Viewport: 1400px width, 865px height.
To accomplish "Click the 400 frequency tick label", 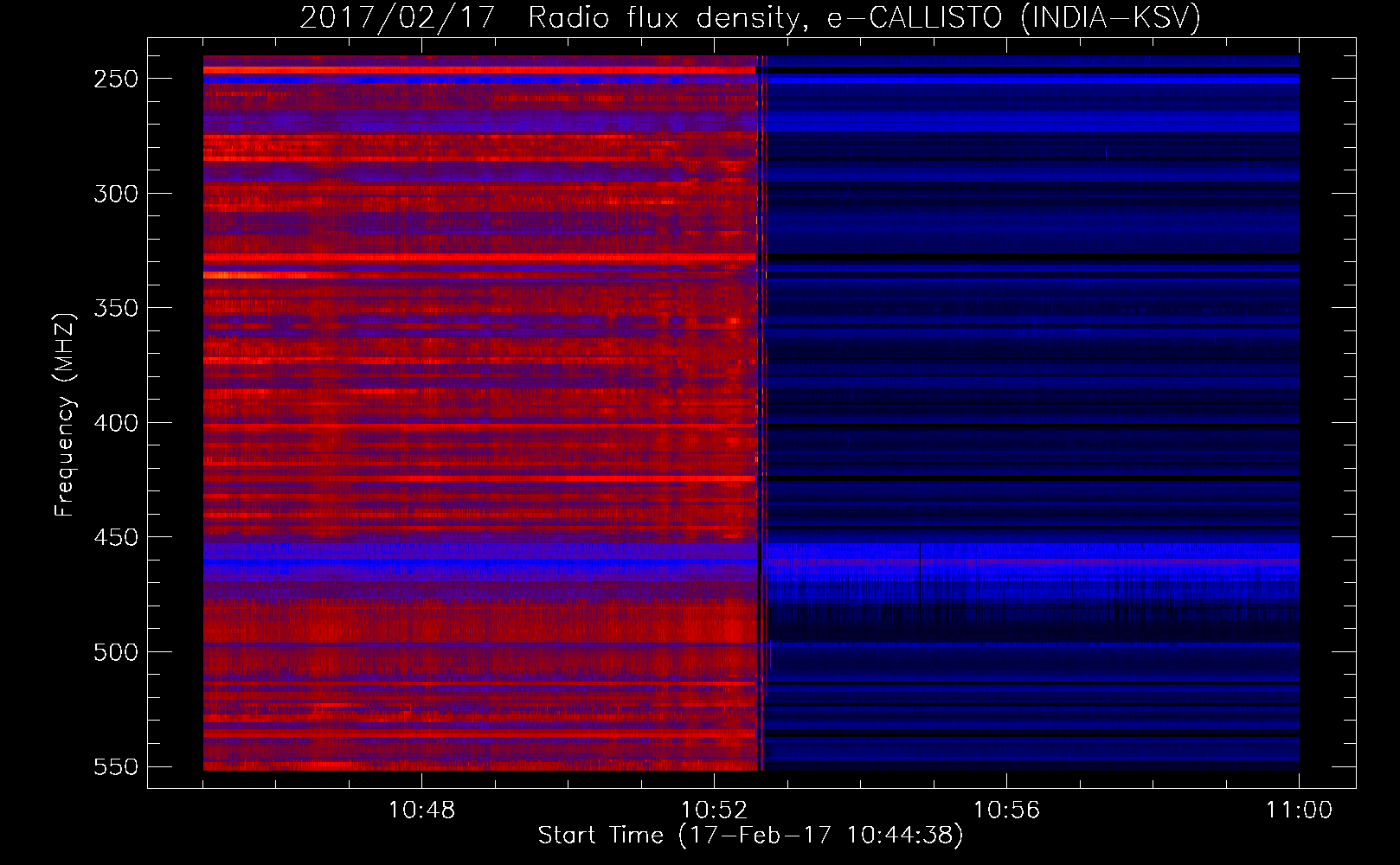I will point(116,423).
